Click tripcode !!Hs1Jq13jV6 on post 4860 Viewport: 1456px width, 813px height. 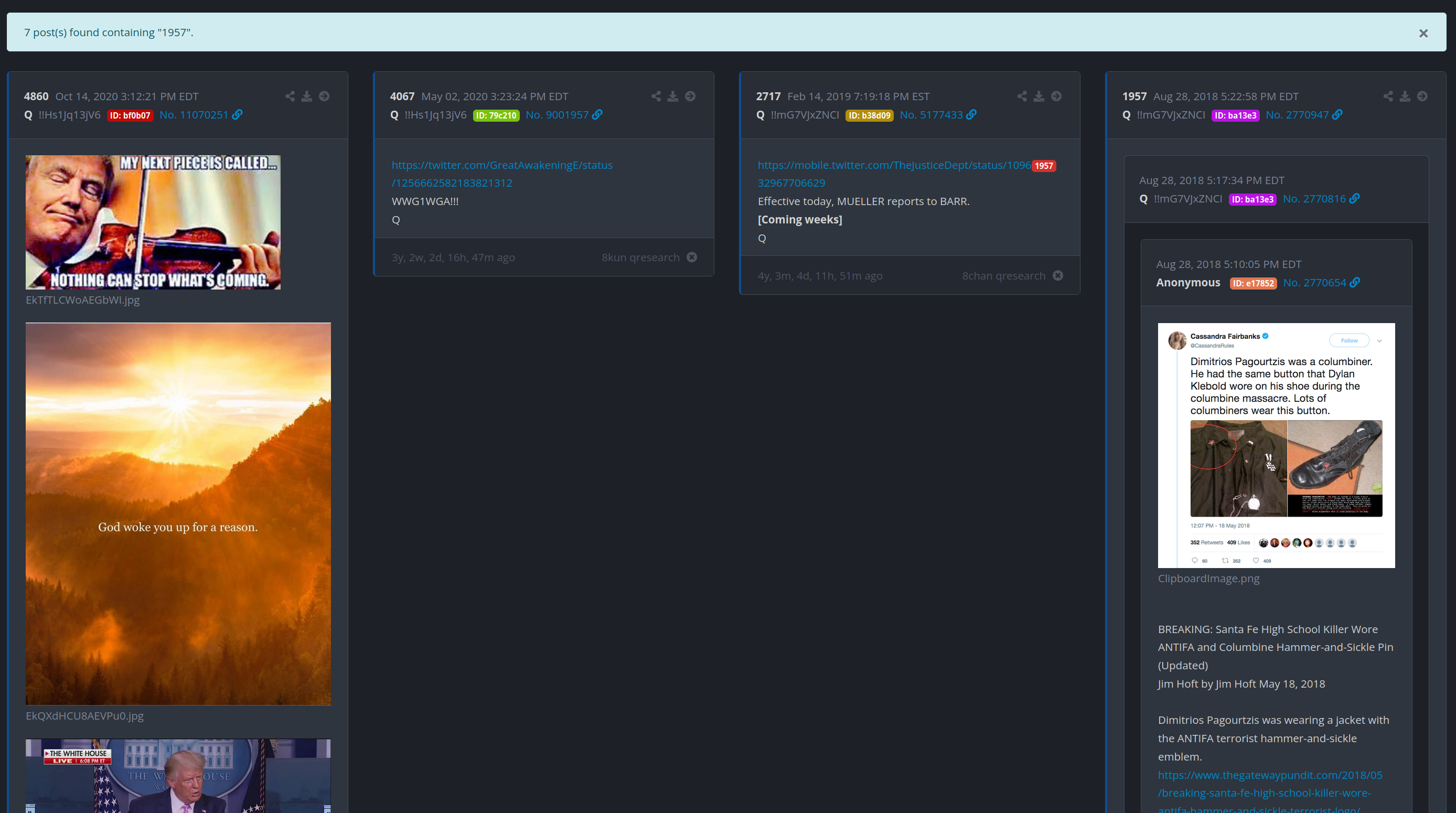70,115
